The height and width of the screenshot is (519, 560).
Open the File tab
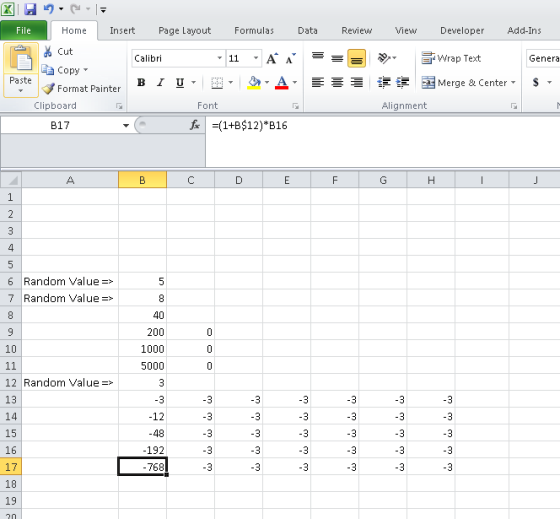24,31
